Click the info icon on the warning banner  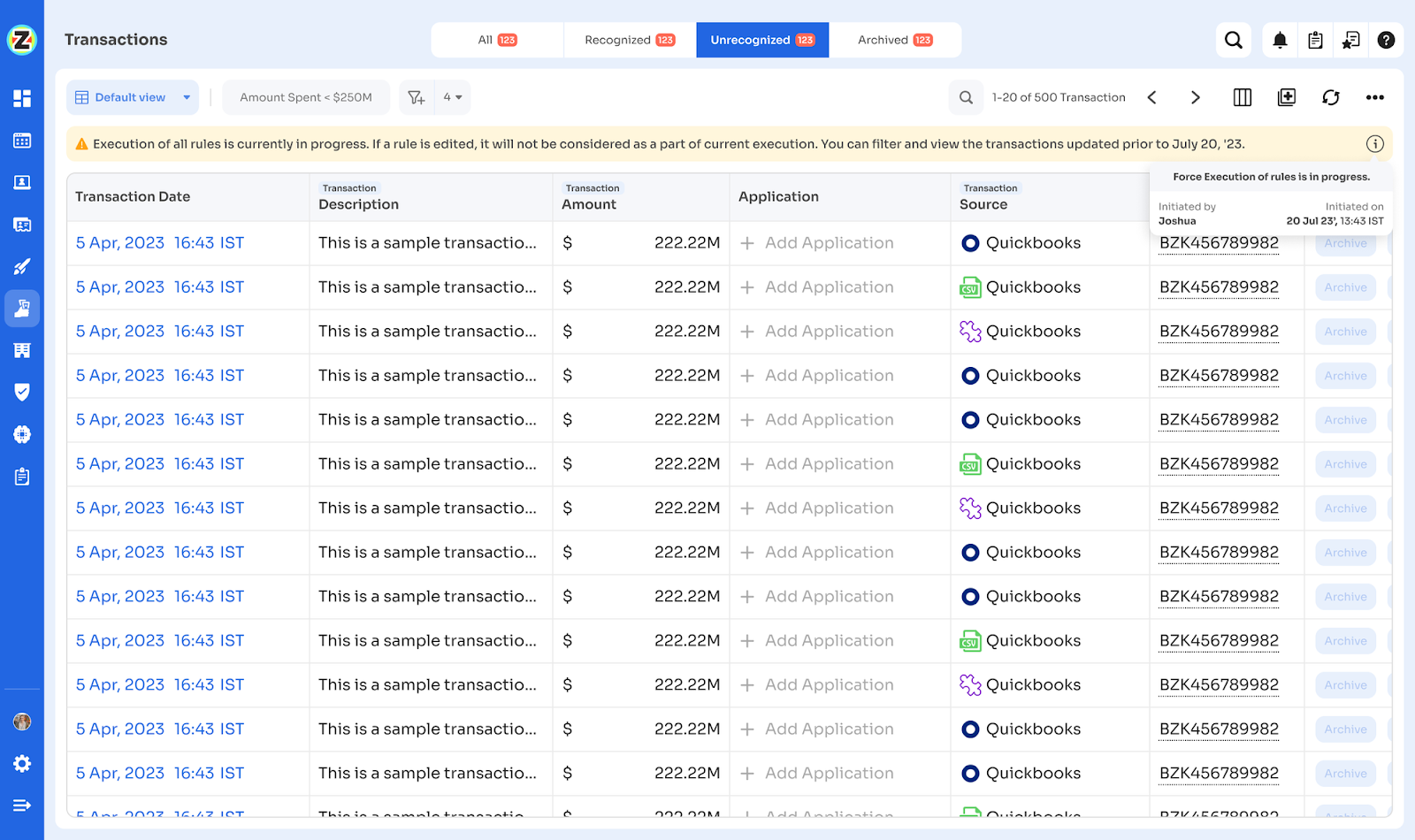(1375, 143)
